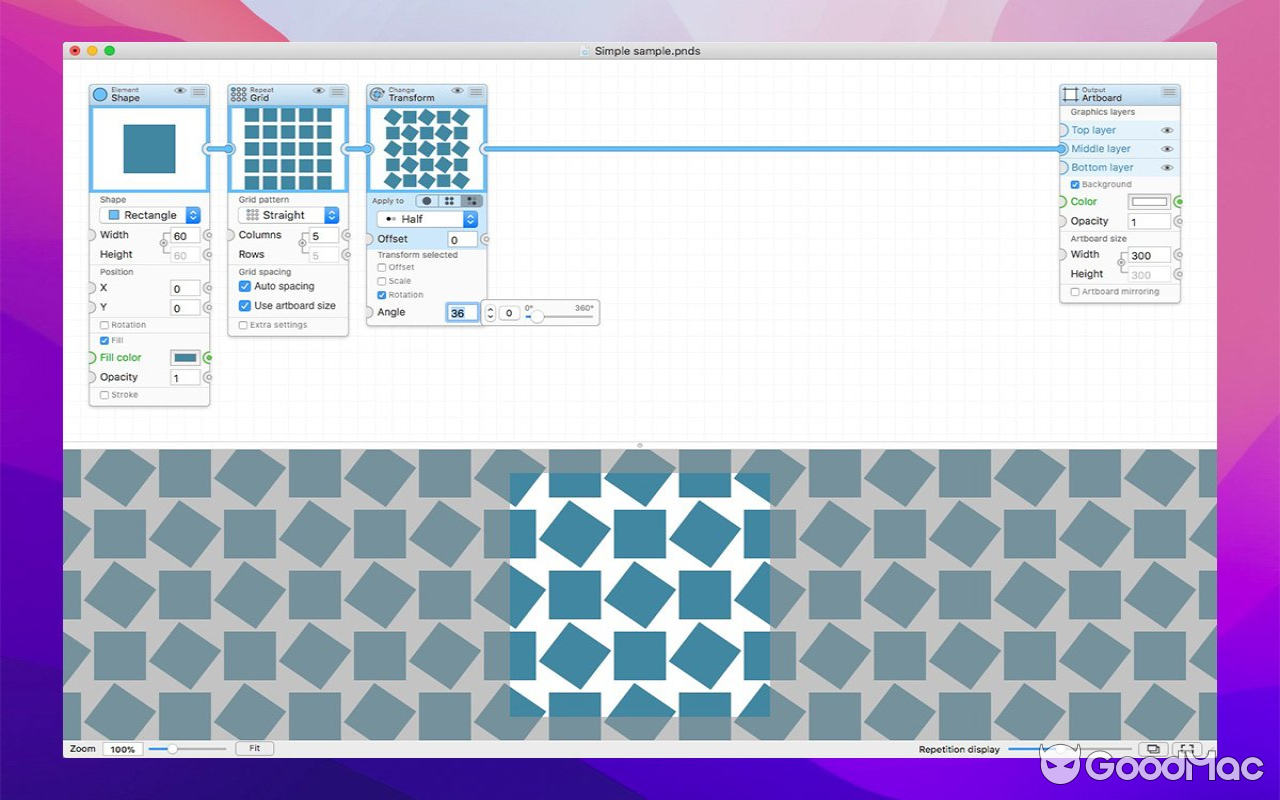This screenshot has height=800, width=1280.
Task: Select the alternating elements apply mode icon
Action: (x=472, y=201)
